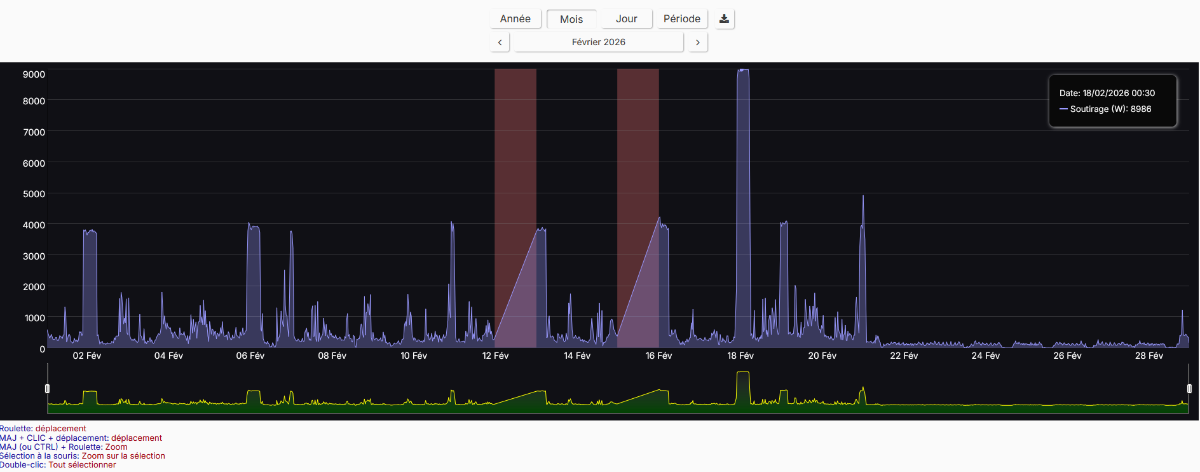Select the Mois view tab
Viewport: 1200px width, 472px height.
click(x=571, y=19)
